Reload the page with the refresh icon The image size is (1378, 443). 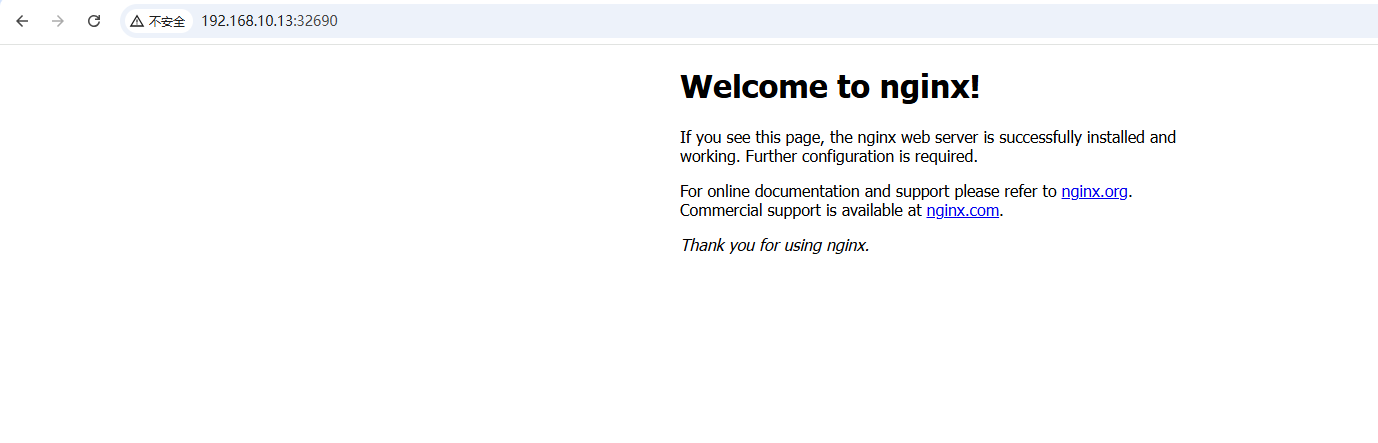(x=94, y=21)
